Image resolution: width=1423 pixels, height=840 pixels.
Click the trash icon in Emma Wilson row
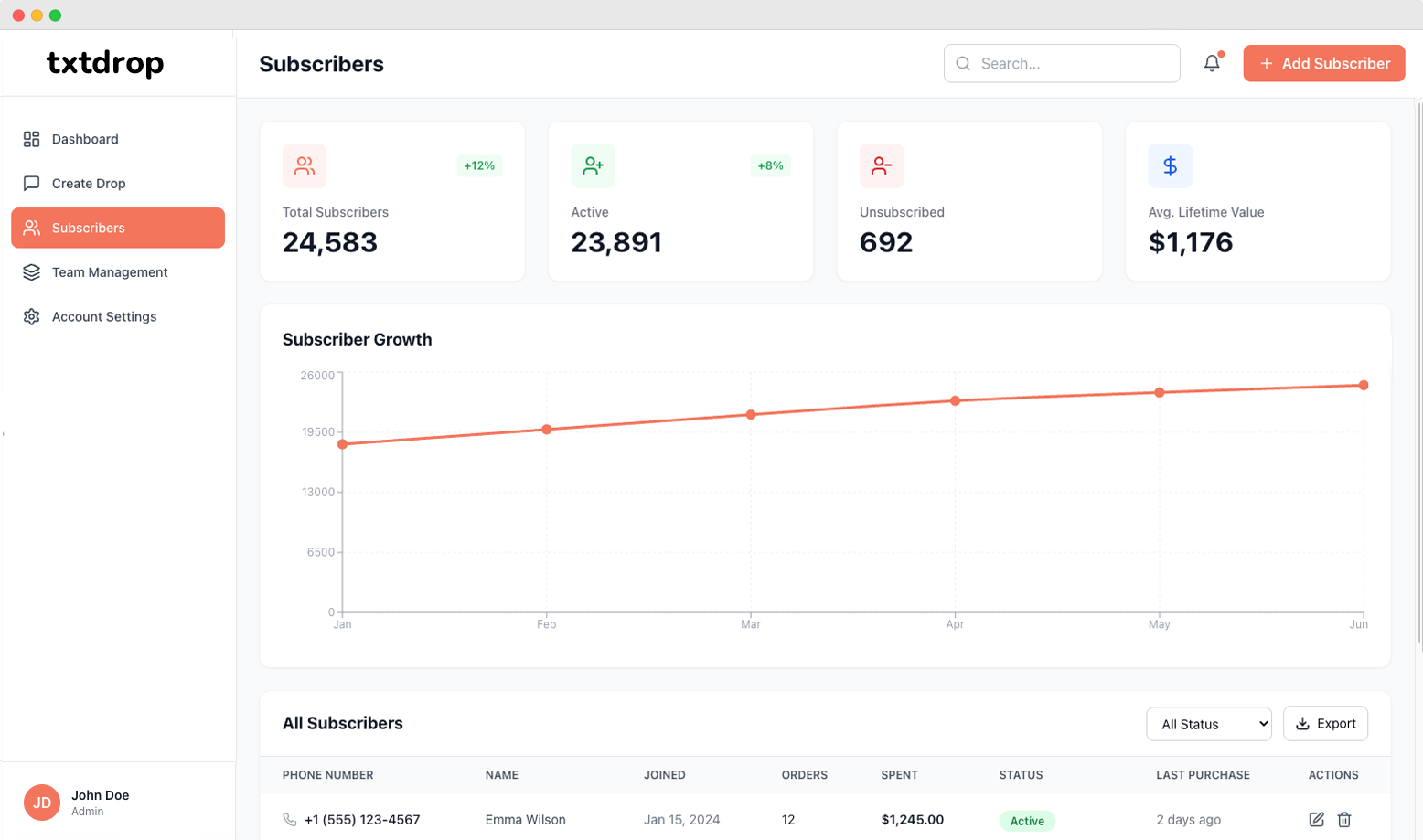(1344, 820)
